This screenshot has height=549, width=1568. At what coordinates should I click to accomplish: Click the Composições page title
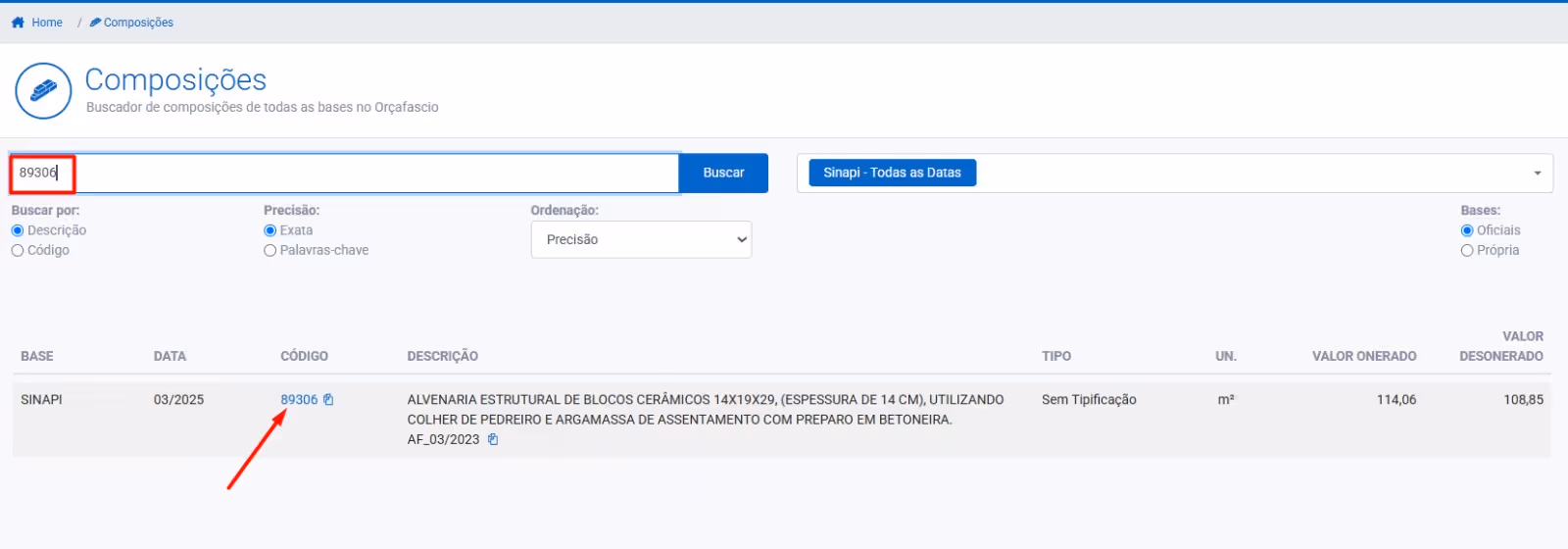(x=175, y=79)
